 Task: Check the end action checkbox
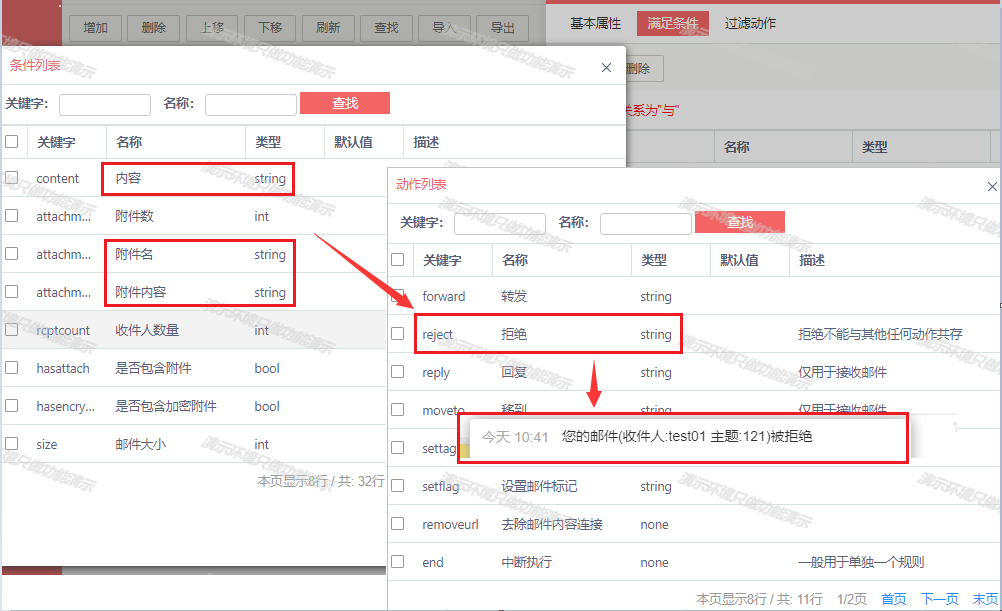[x=398, y=562]
